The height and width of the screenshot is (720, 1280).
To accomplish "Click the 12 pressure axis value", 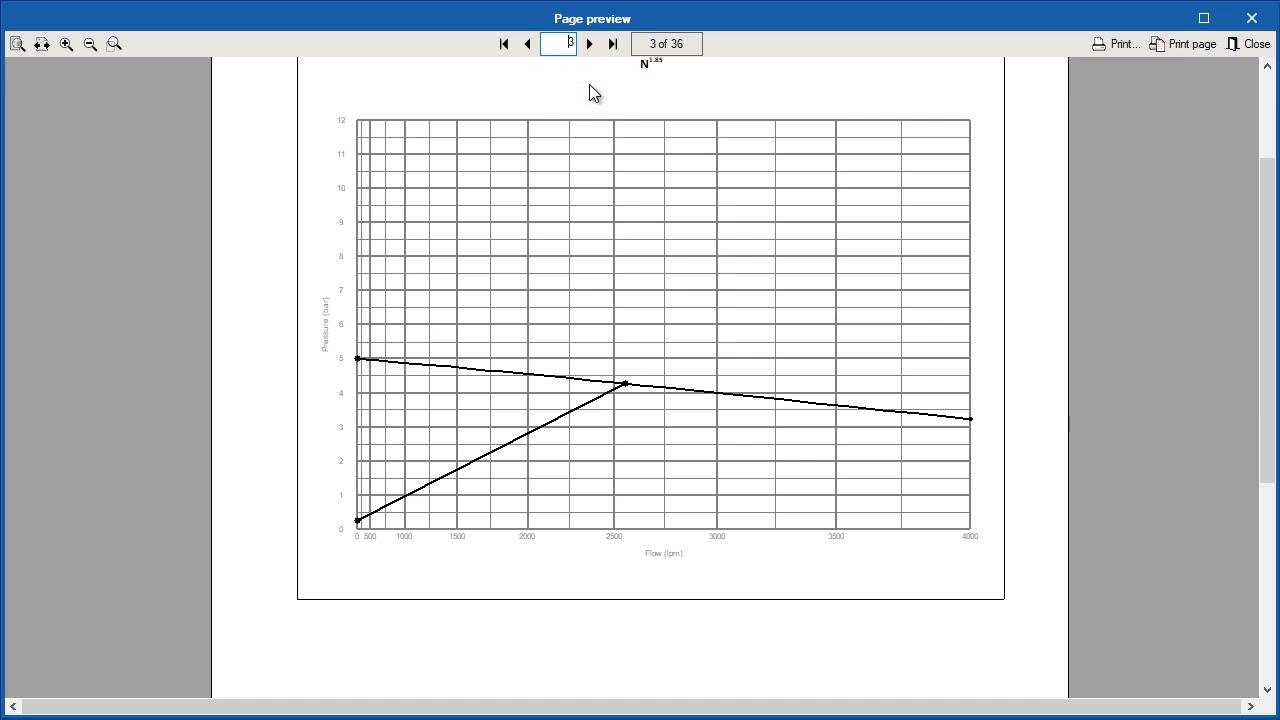I will 341,120.
